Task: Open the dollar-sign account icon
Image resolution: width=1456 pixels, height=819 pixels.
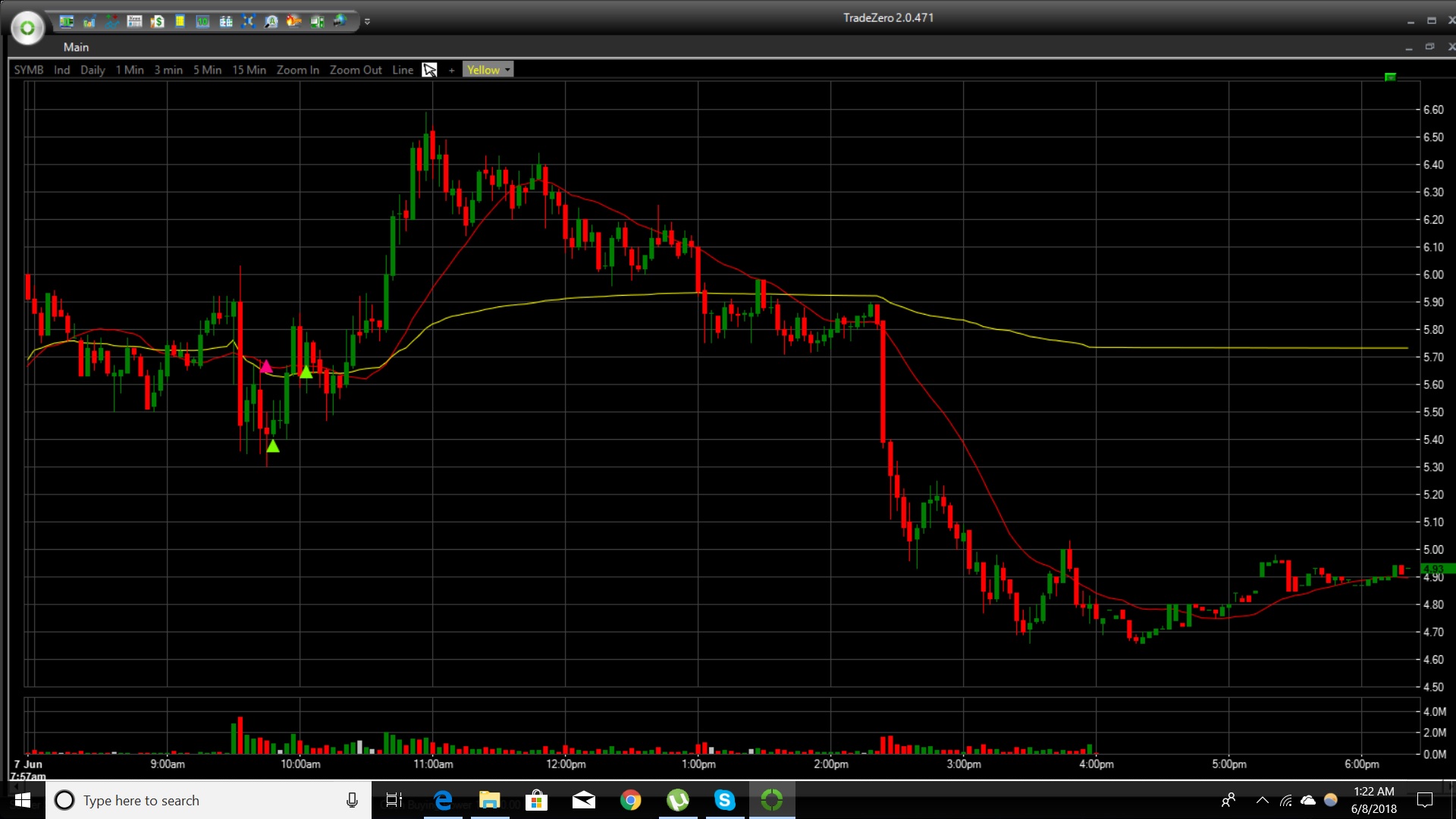Action: (157, 21)
